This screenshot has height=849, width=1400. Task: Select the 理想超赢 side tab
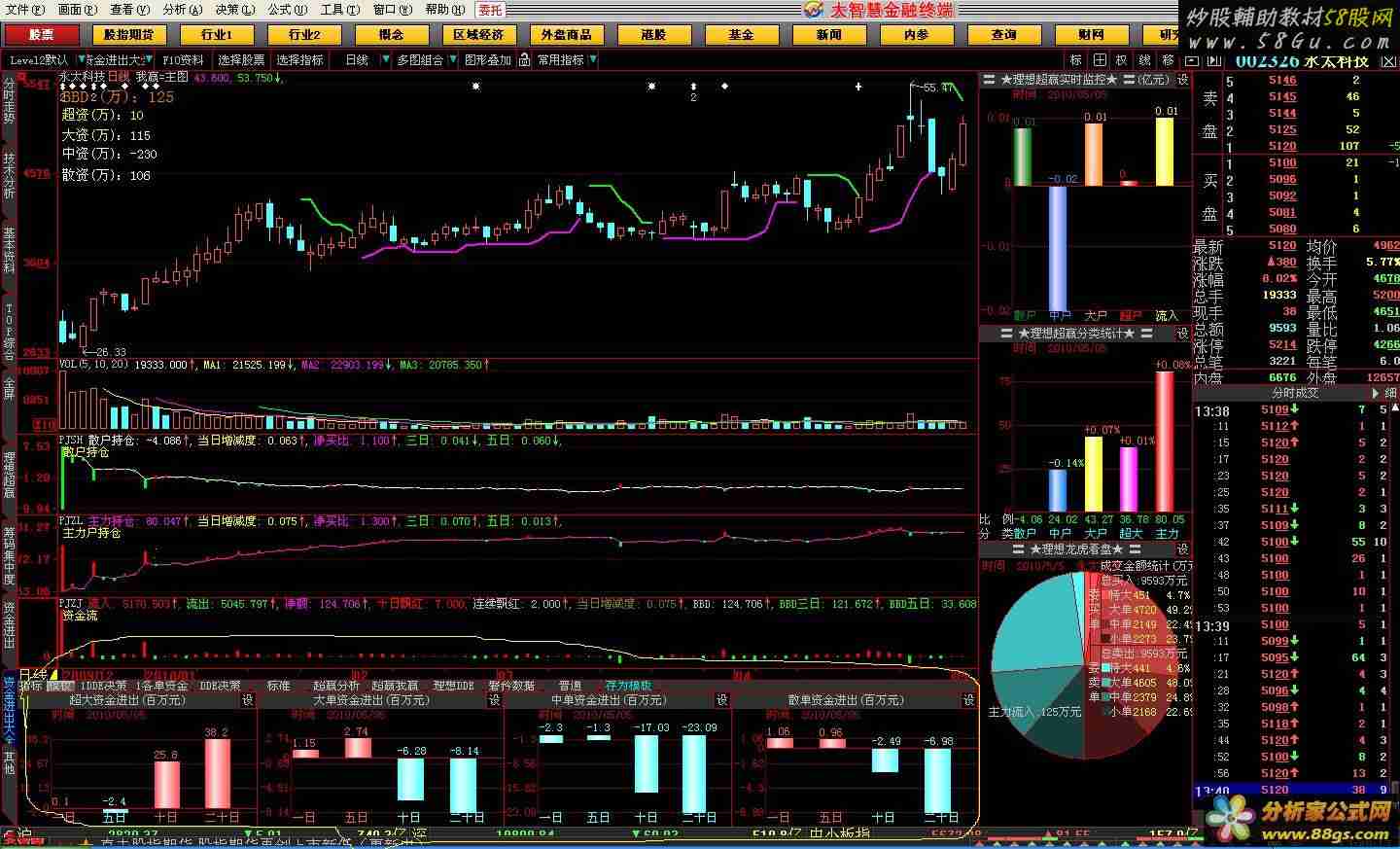(9, 475)
